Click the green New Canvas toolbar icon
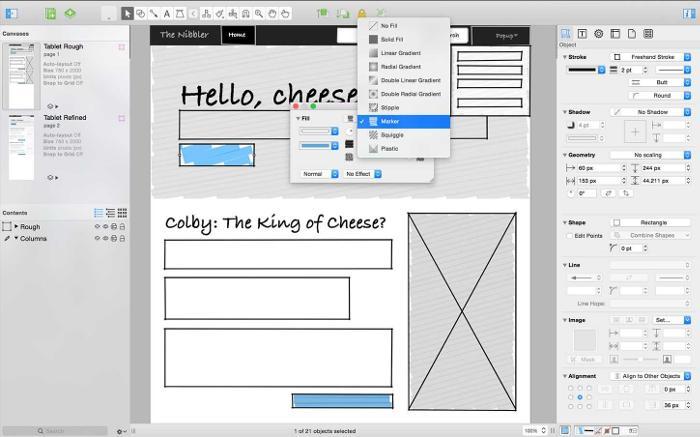The image size is (700, 437). coord(50,13)
